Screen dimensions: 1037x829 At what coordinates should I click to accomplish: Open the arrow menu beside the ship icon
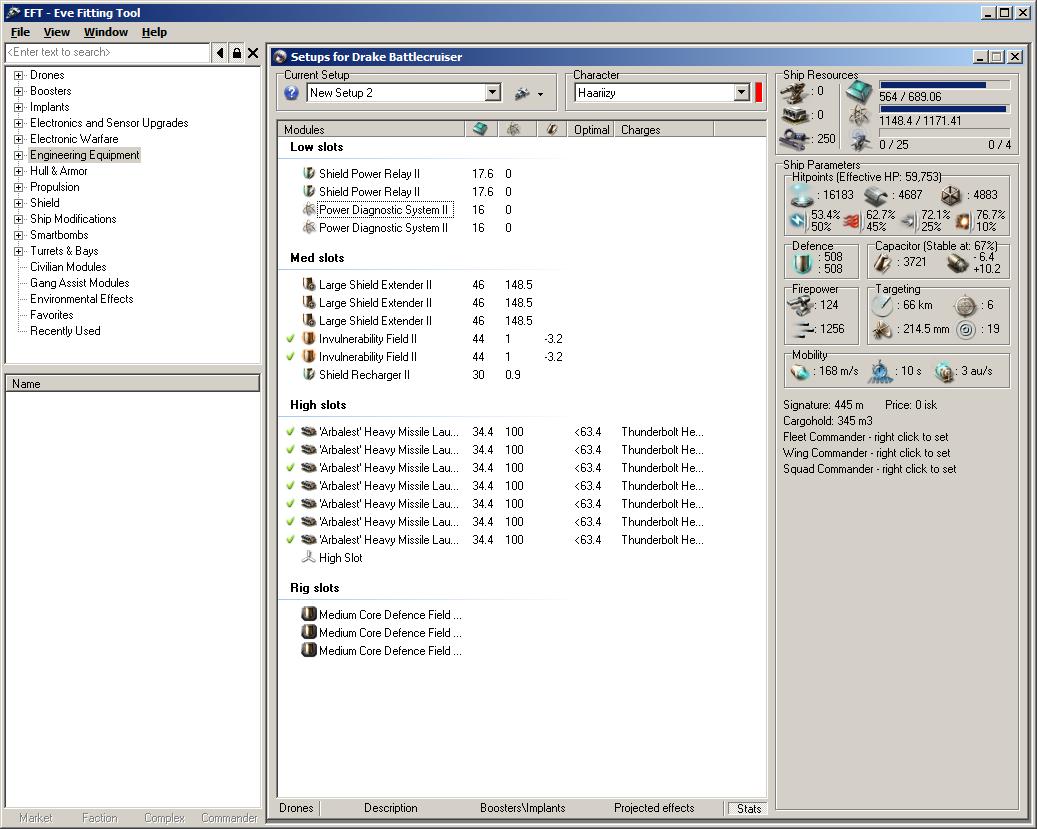tap(540, 95)
